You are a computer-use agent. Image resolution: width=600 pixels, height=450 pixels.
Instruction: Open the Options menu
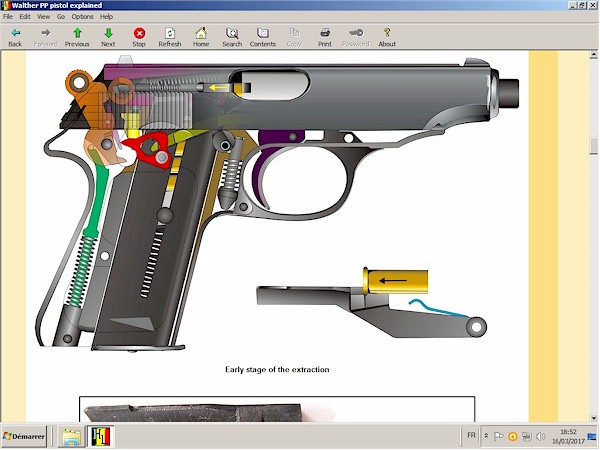(82, 16)
